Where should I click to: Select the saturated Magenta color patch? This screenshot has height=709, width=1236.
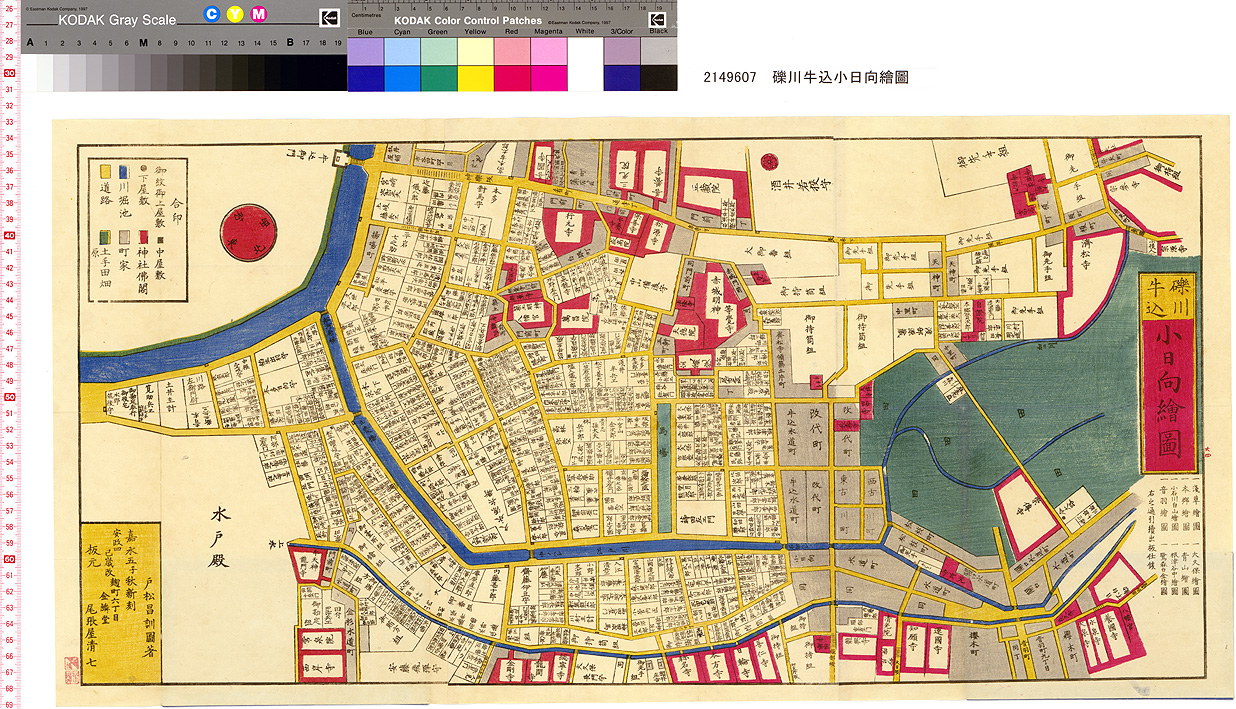(x=548, y=78)
